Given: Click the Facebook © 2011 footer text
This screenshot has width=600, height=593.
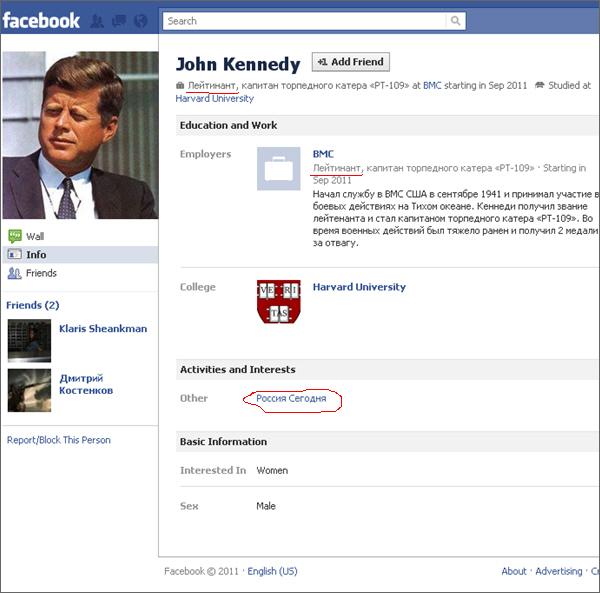Looking at the screenshot, I should pos(201,571).
